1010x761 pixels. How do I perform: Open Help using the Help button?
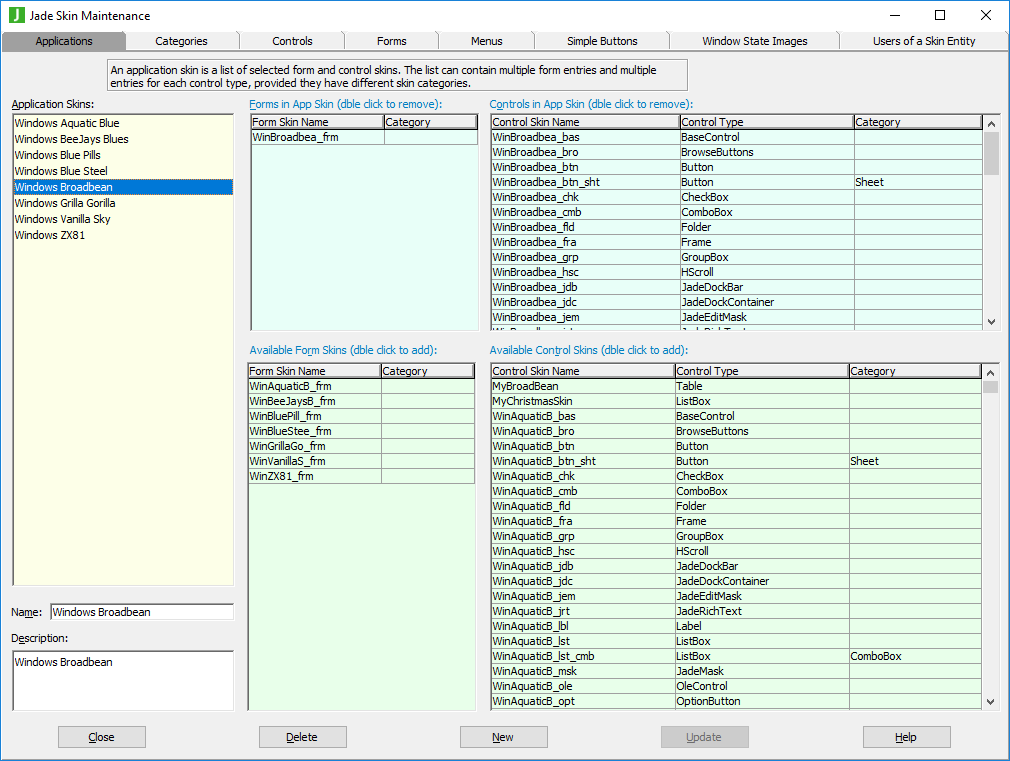[x=906, y=737]
